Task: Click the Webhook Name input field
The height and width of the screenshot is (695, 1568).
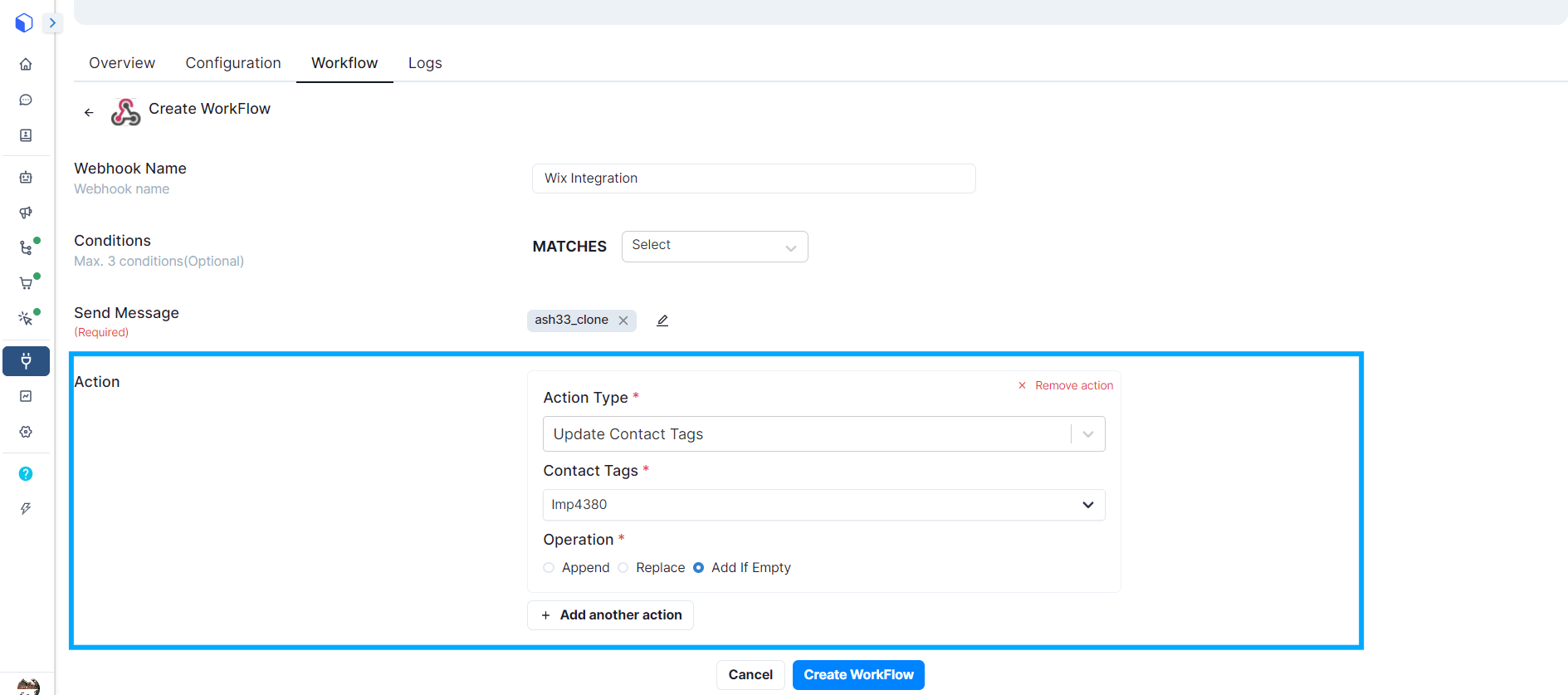Action: click(x=753, y=179)
